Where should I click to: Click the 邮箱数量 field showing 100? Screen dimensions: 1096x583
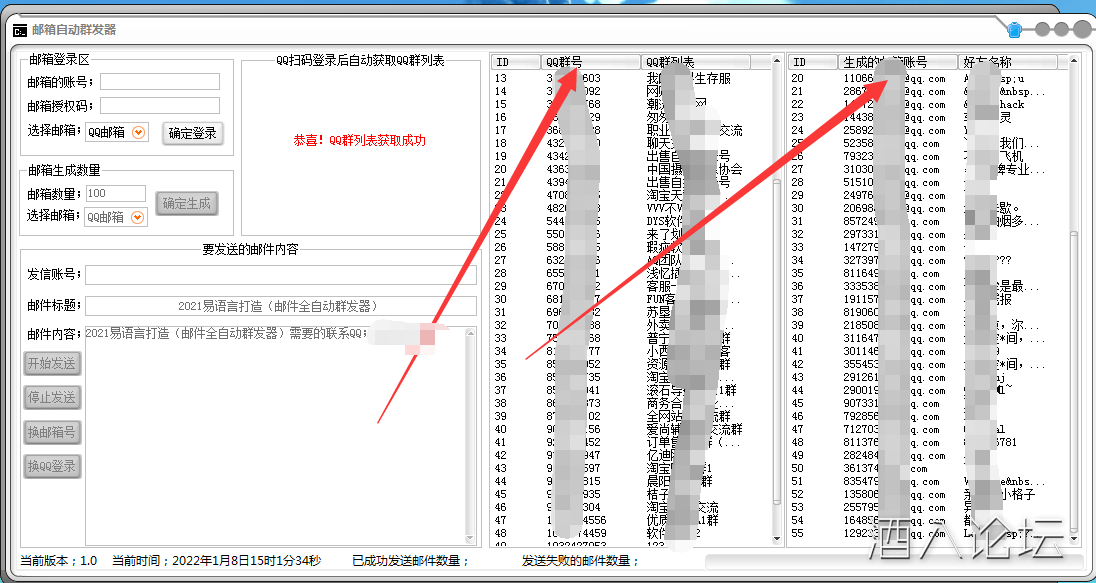[x=115, y=194]
